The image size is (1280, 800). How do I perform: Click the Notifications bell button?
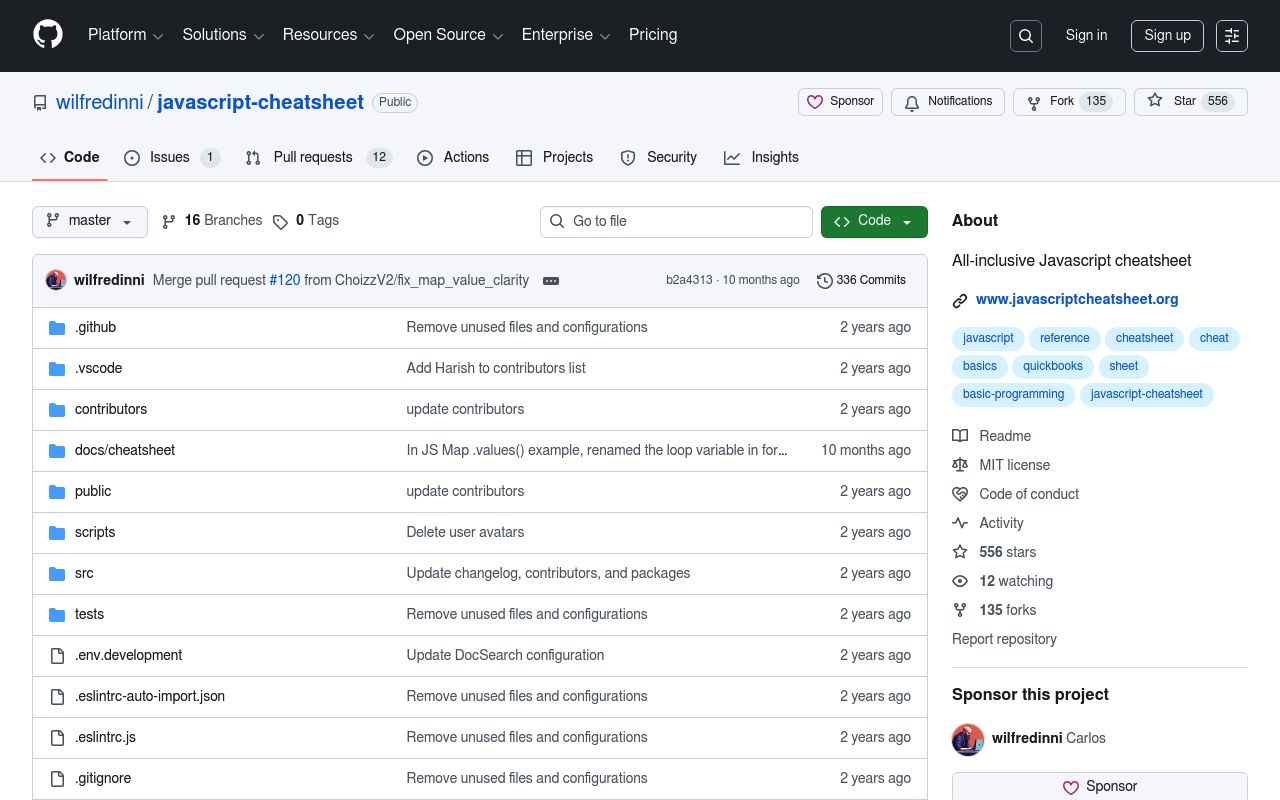pos(947,102)
